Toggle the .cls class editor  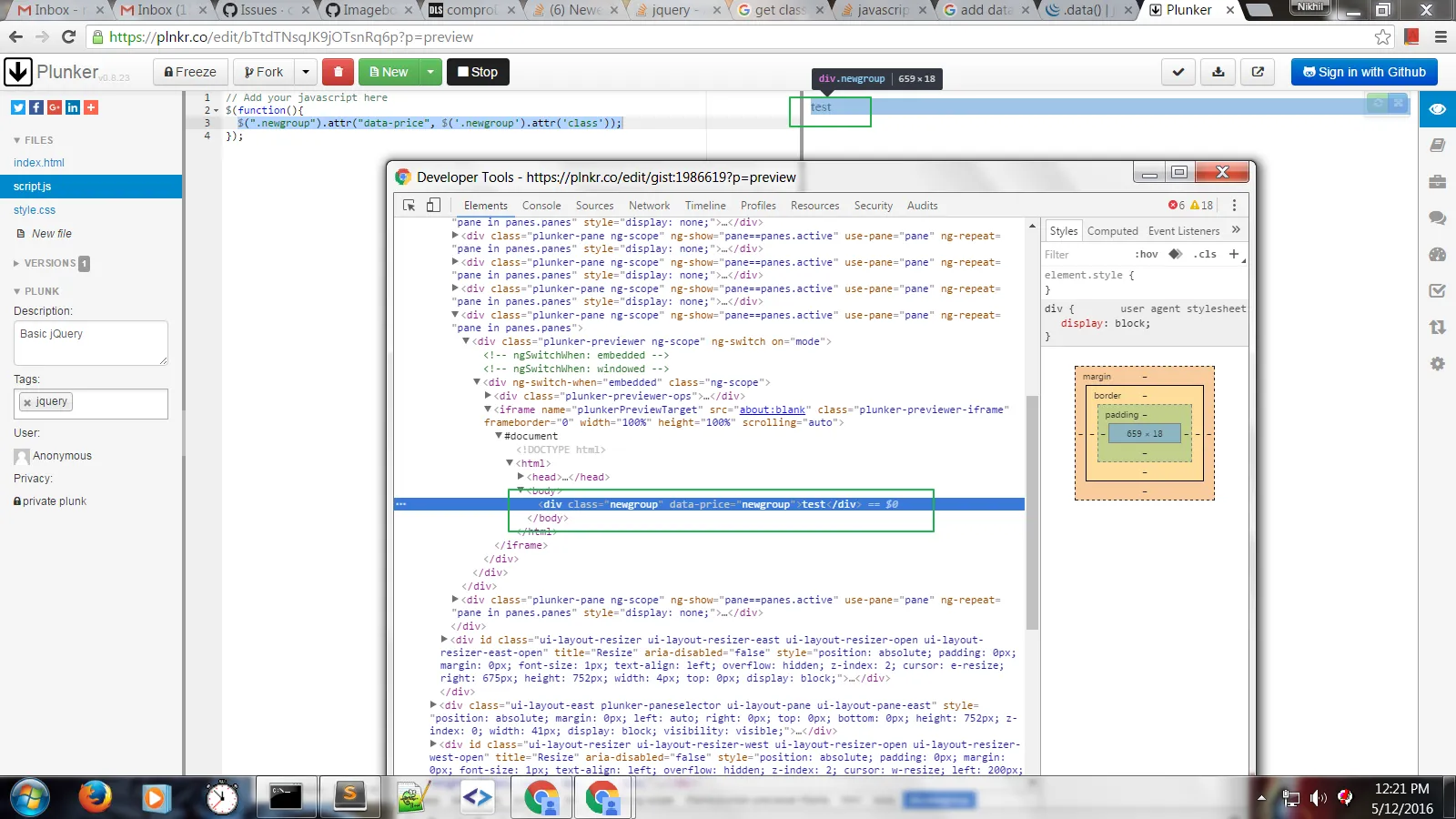tap(1205, 254)
